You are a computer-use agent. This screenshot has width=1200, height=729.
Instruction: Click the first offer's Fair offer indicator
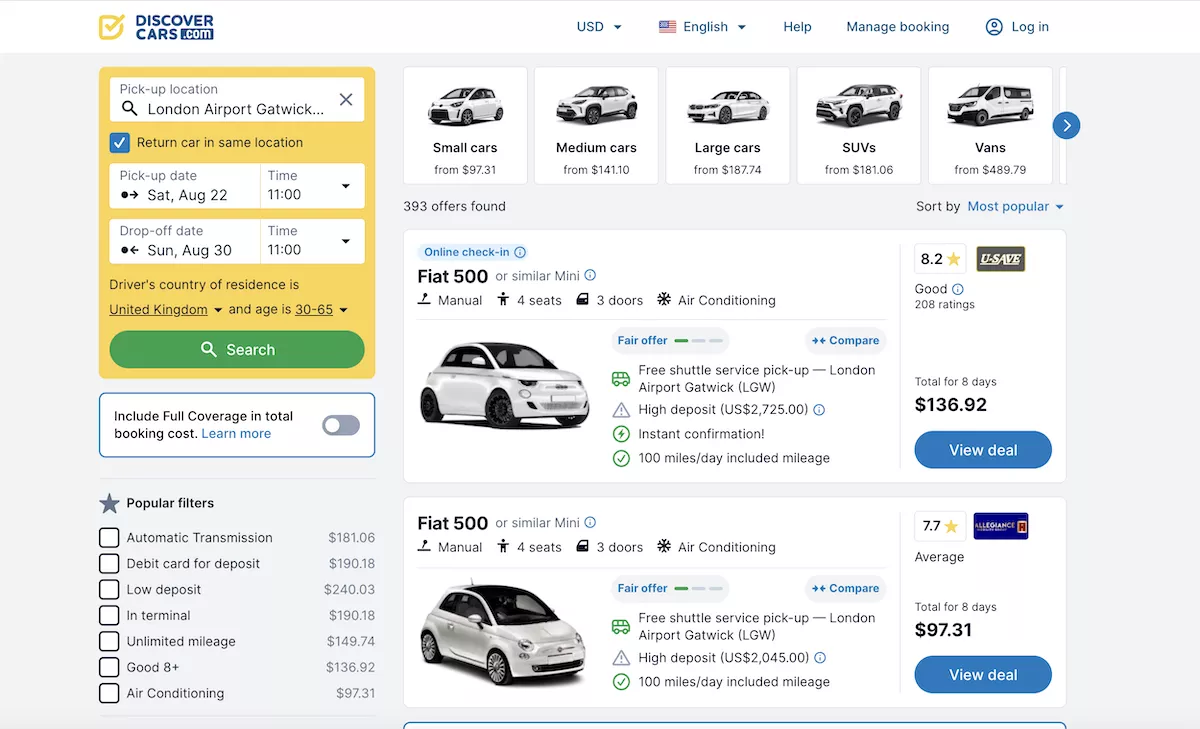[670, 341]
